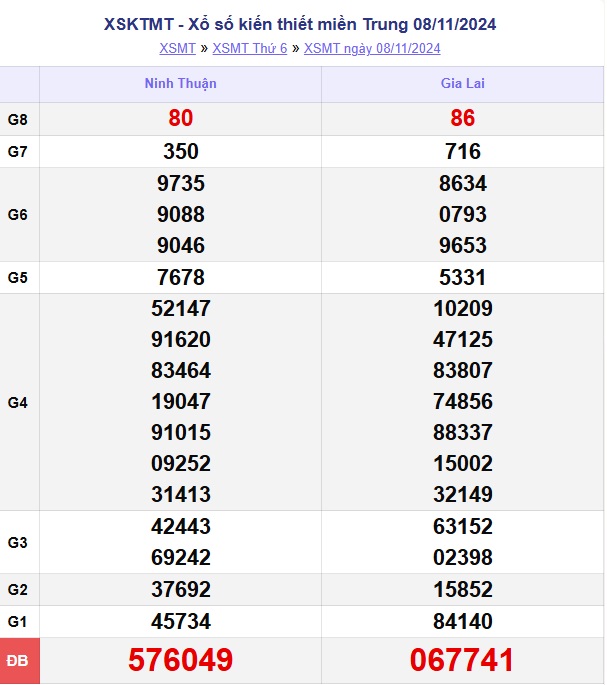Select Gia Lai special prize 067741
607x685 pixels.
462,660
